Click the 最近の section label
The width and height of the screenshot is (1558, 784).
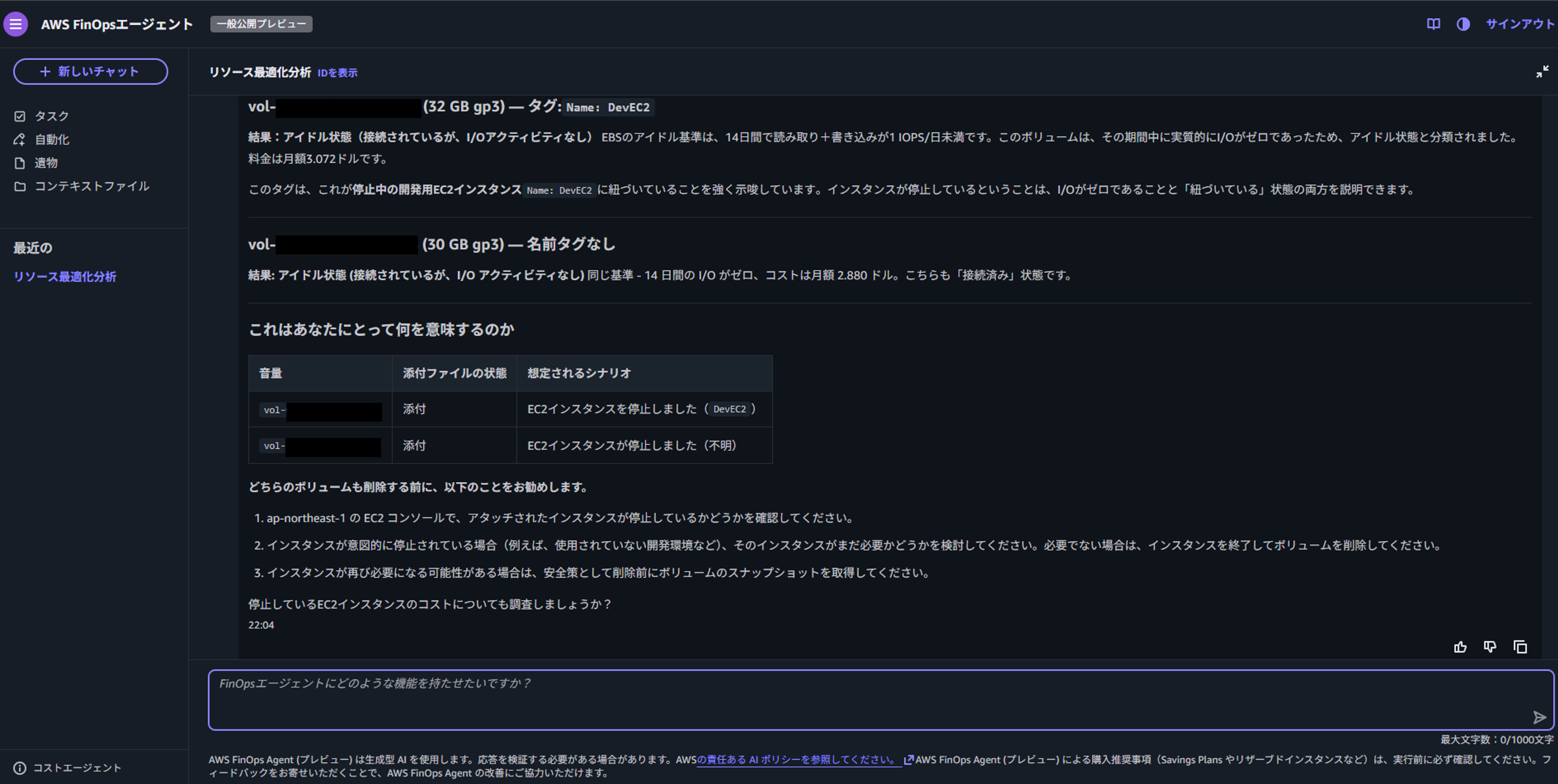[33, 248]
